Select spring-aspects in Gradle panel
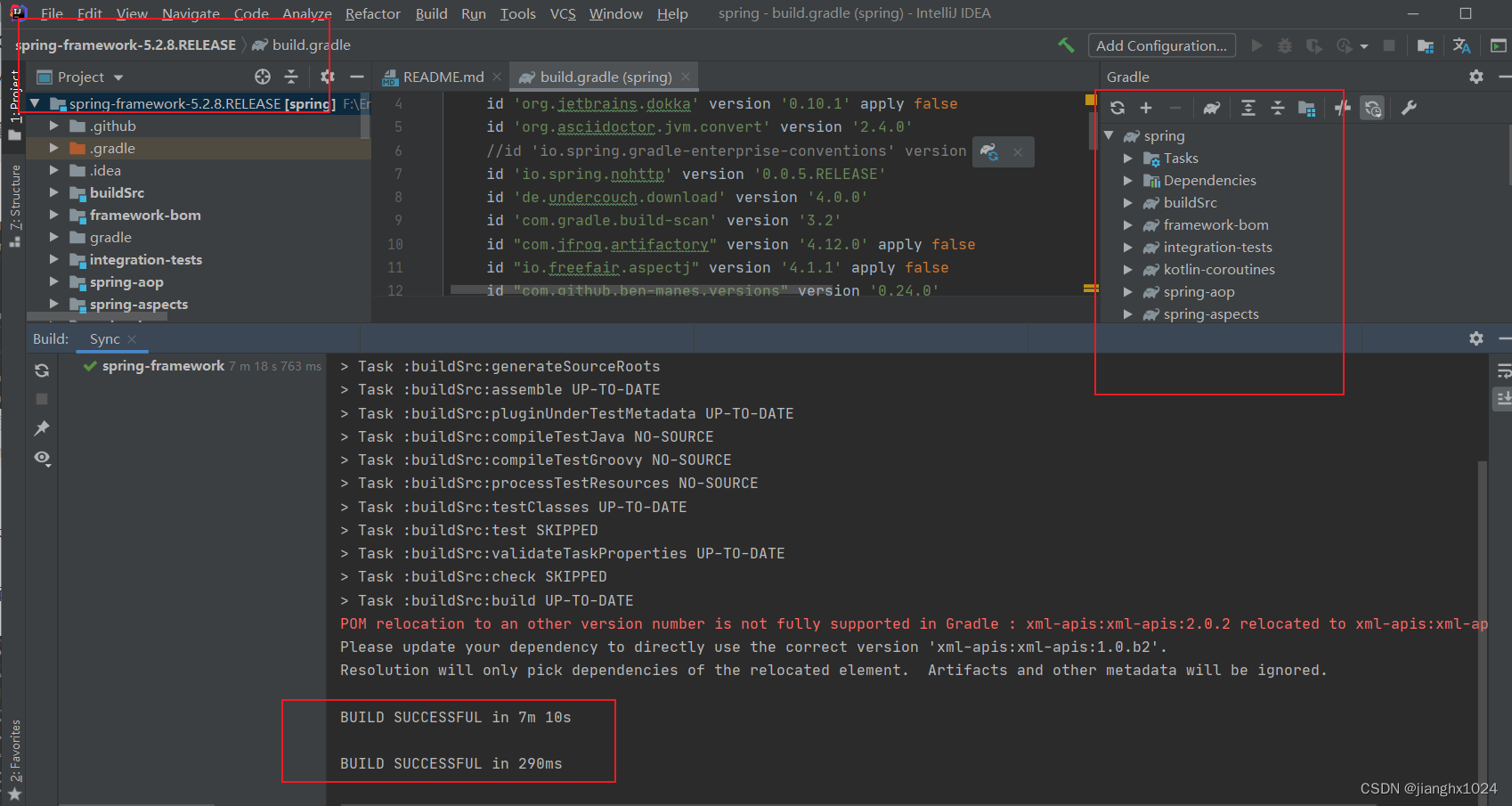The width and height of the screenshot is (1512, 806). tap(1211, 313)
